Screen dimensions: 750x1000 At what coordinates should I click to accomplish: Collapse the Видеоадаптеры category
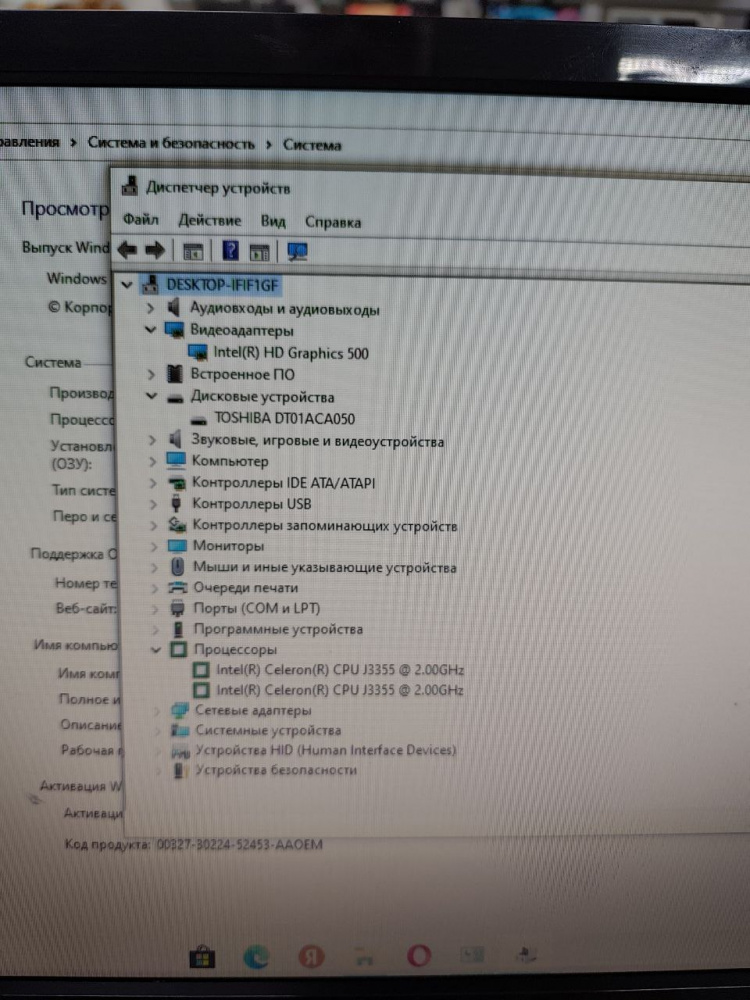[151, 329]
